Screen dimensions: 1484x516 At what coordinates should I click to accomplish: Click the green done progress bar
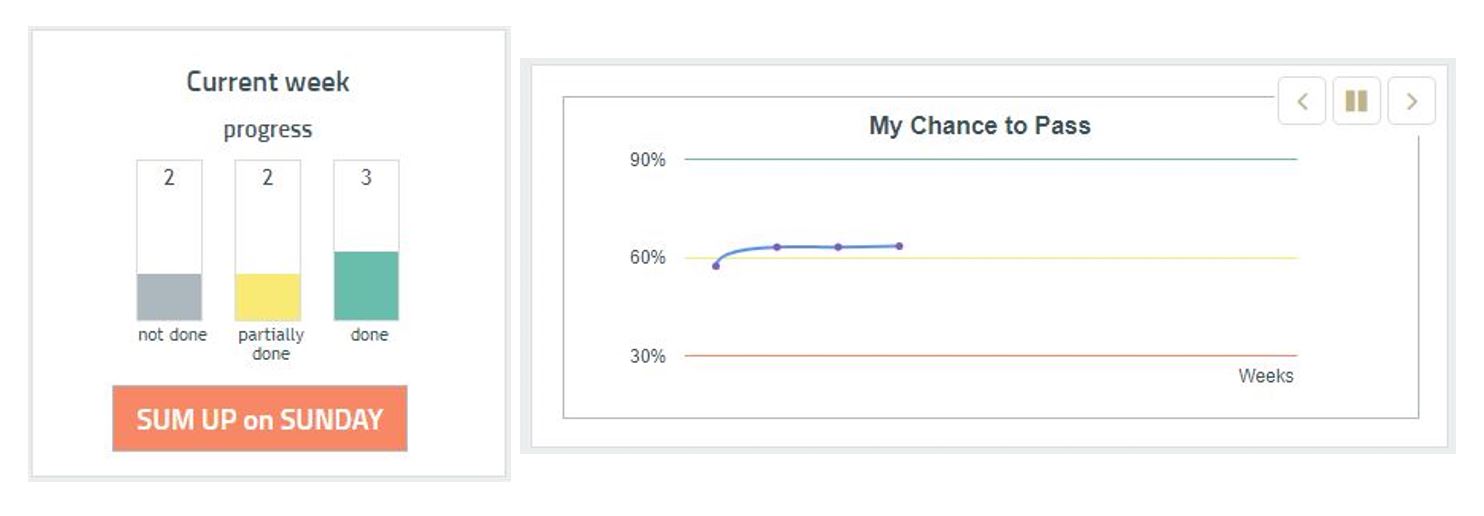[x=366, y=285]
